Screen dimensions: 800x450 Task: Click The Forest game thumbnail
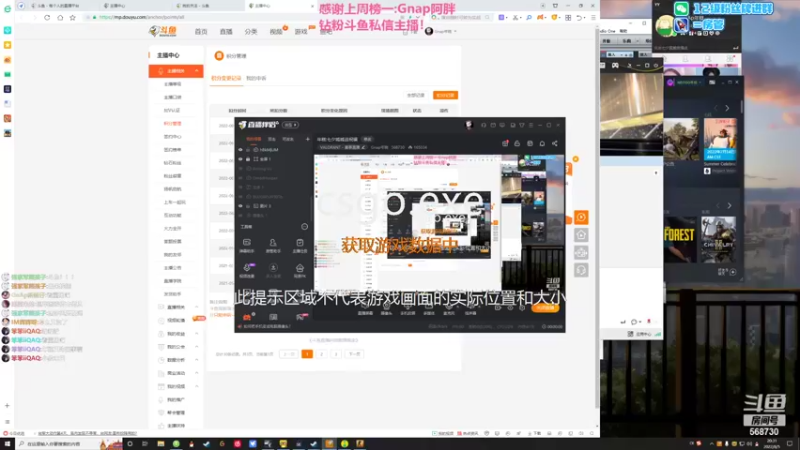680,240
